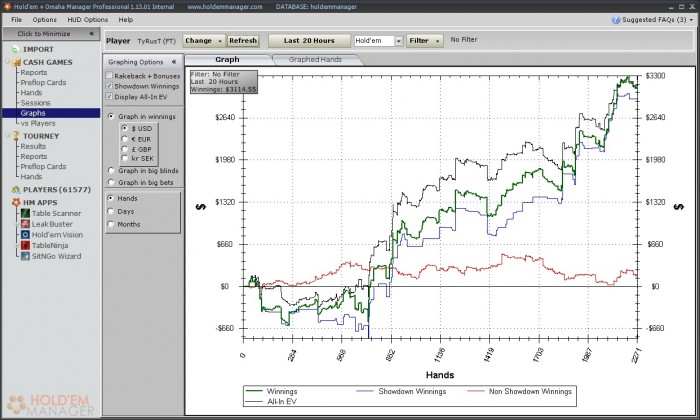Select Graph in big bets option

111,182
